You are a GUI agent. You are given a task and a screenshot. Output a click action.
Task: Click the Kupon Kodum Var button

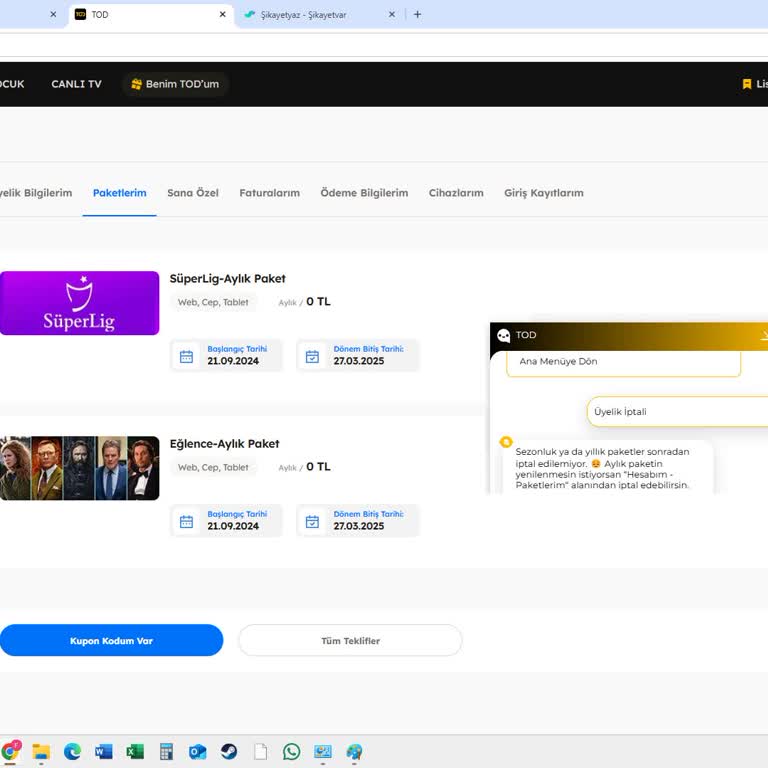point(111,640)
